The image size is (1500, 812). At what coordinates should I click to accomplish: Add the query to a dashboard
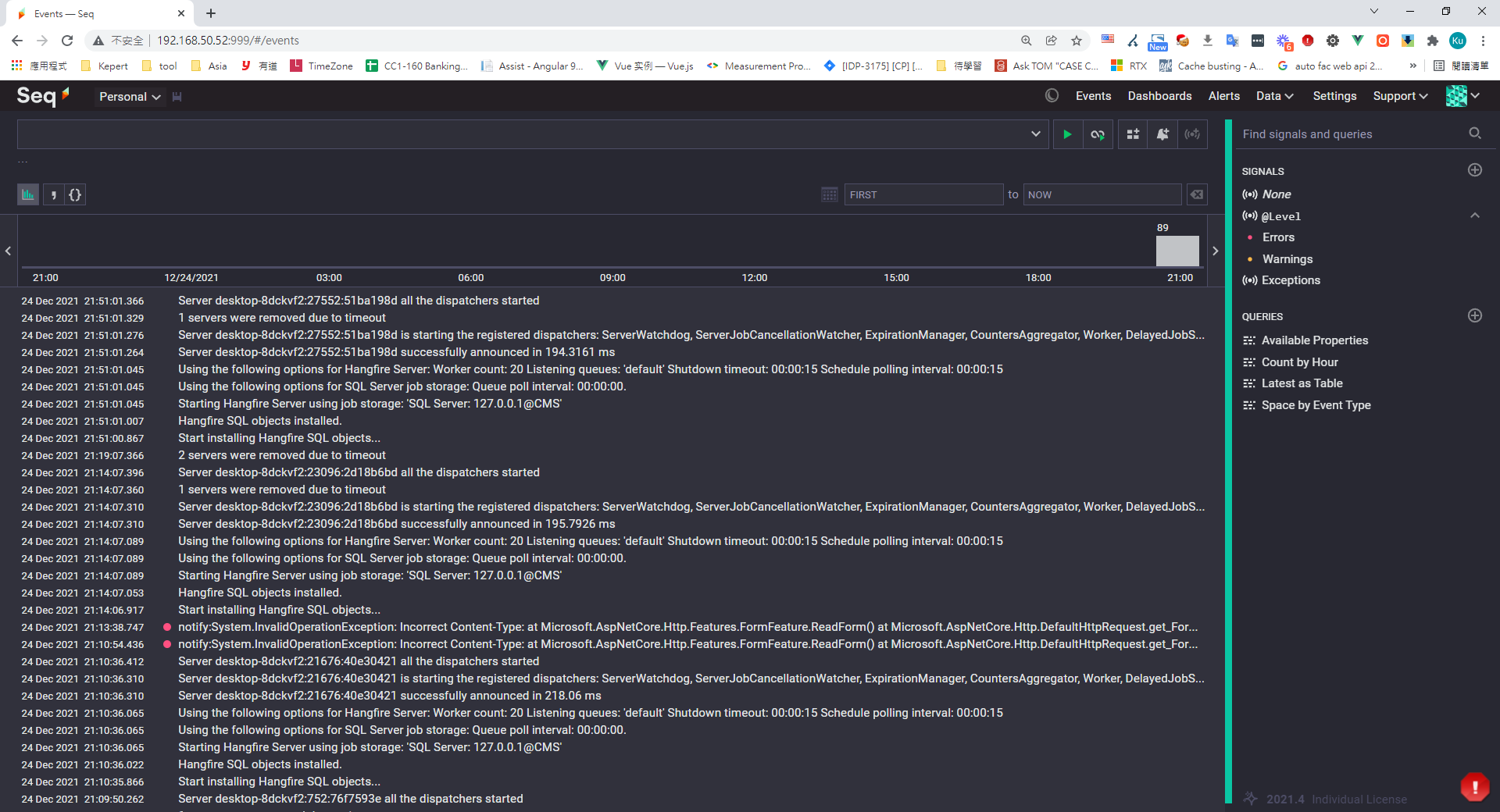[1133, 134]
